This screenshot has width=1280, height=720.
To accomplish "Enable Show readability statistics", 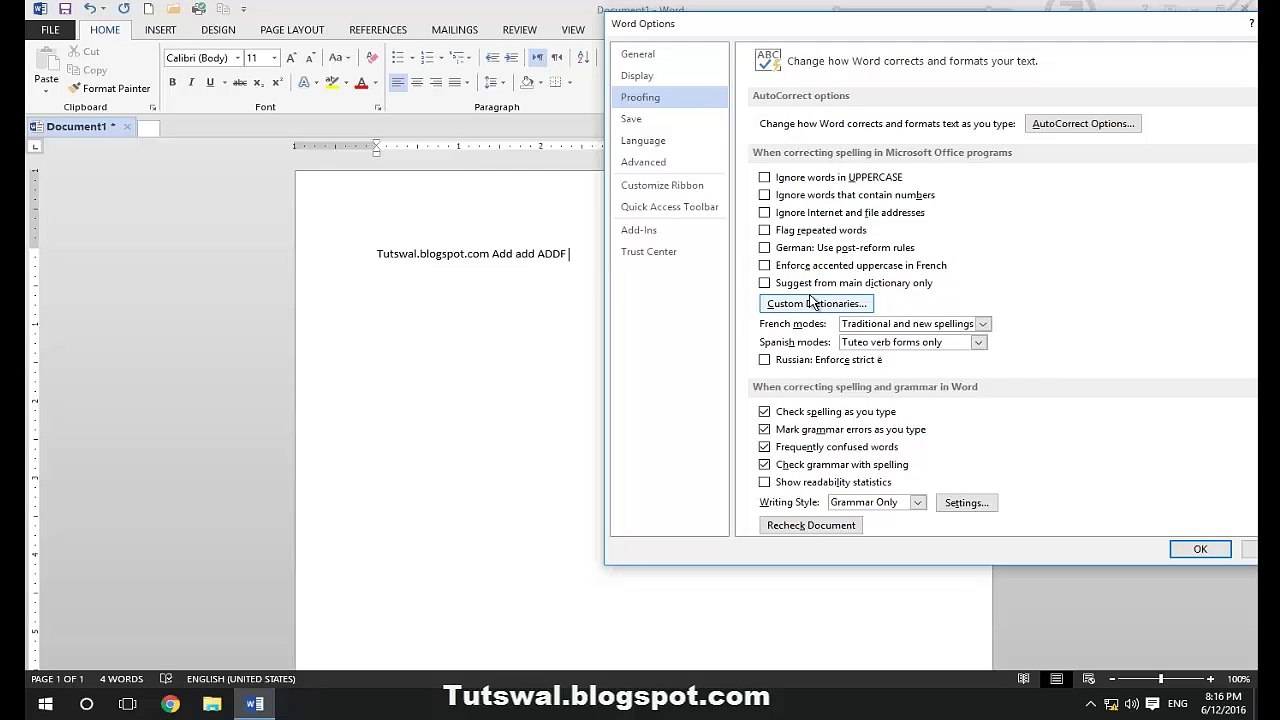I will 764,482.
